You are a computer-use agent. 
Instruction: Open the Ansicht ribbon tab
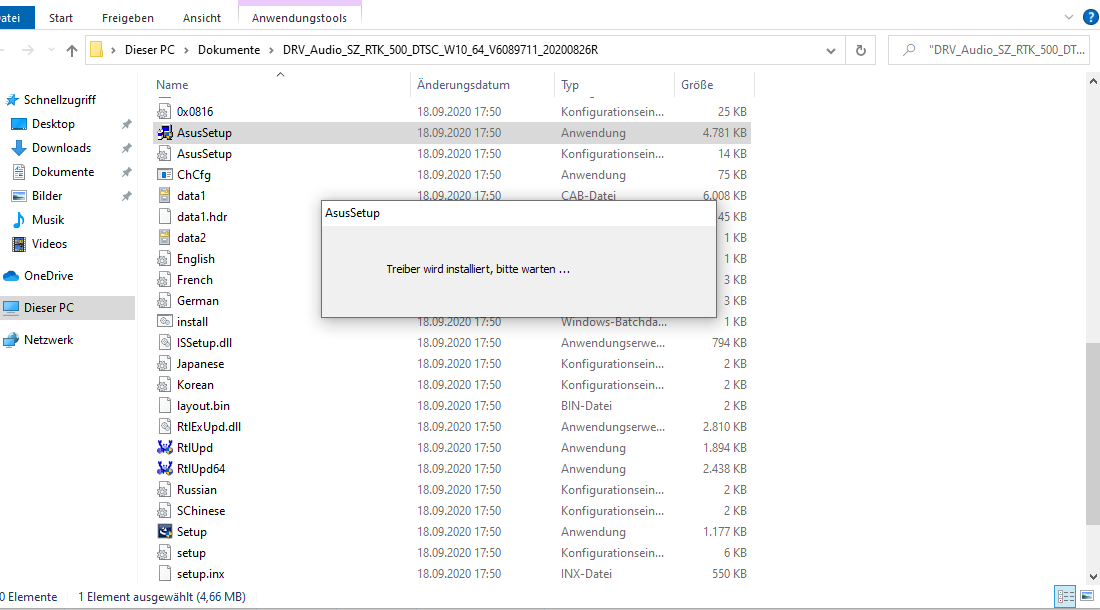(202, 18)
